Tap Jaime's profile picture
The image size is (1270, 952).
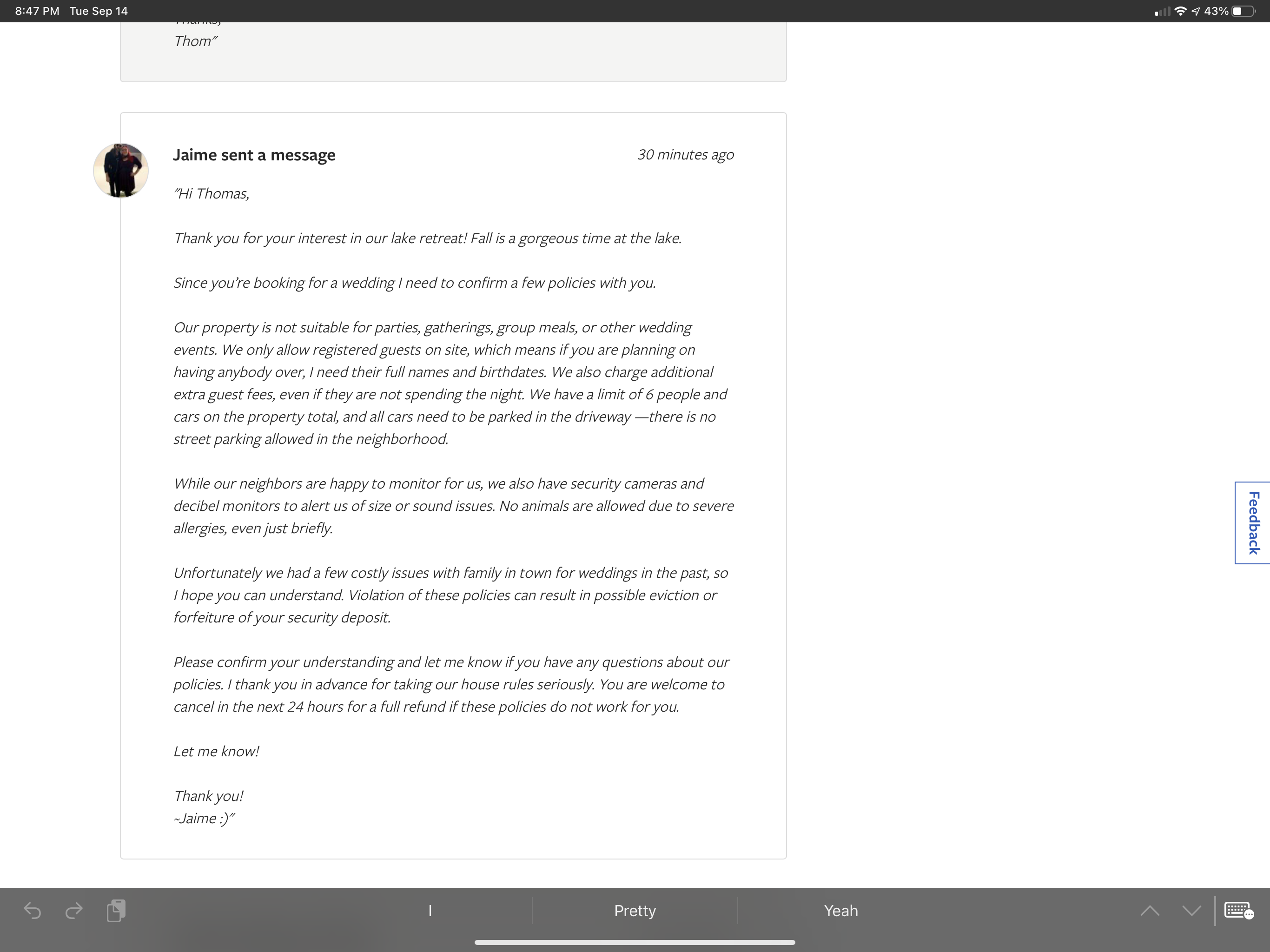(x=120, y=170)
